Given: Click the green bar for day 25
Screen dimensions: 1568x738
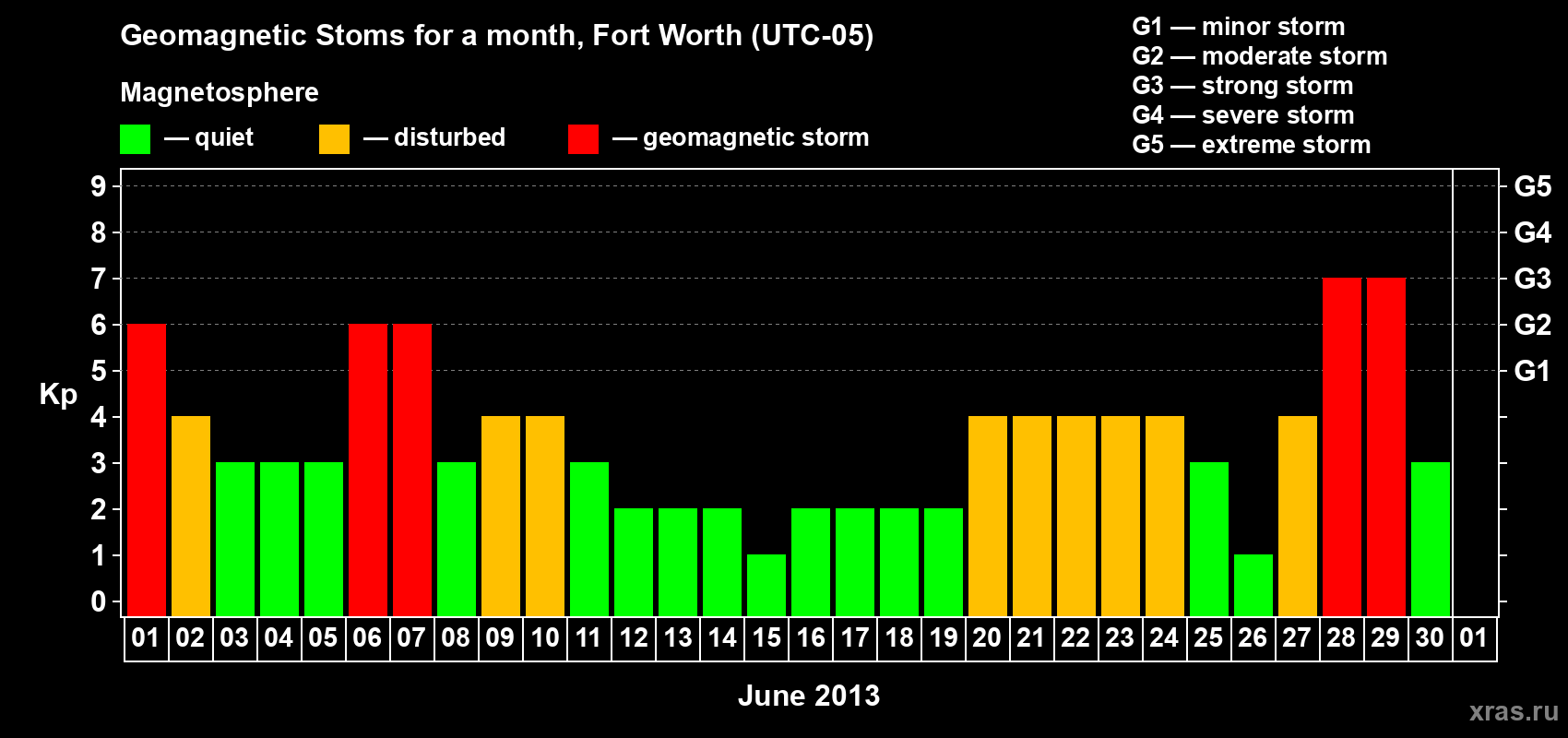Looking at the screenshot, I should tap(1209, 540).
